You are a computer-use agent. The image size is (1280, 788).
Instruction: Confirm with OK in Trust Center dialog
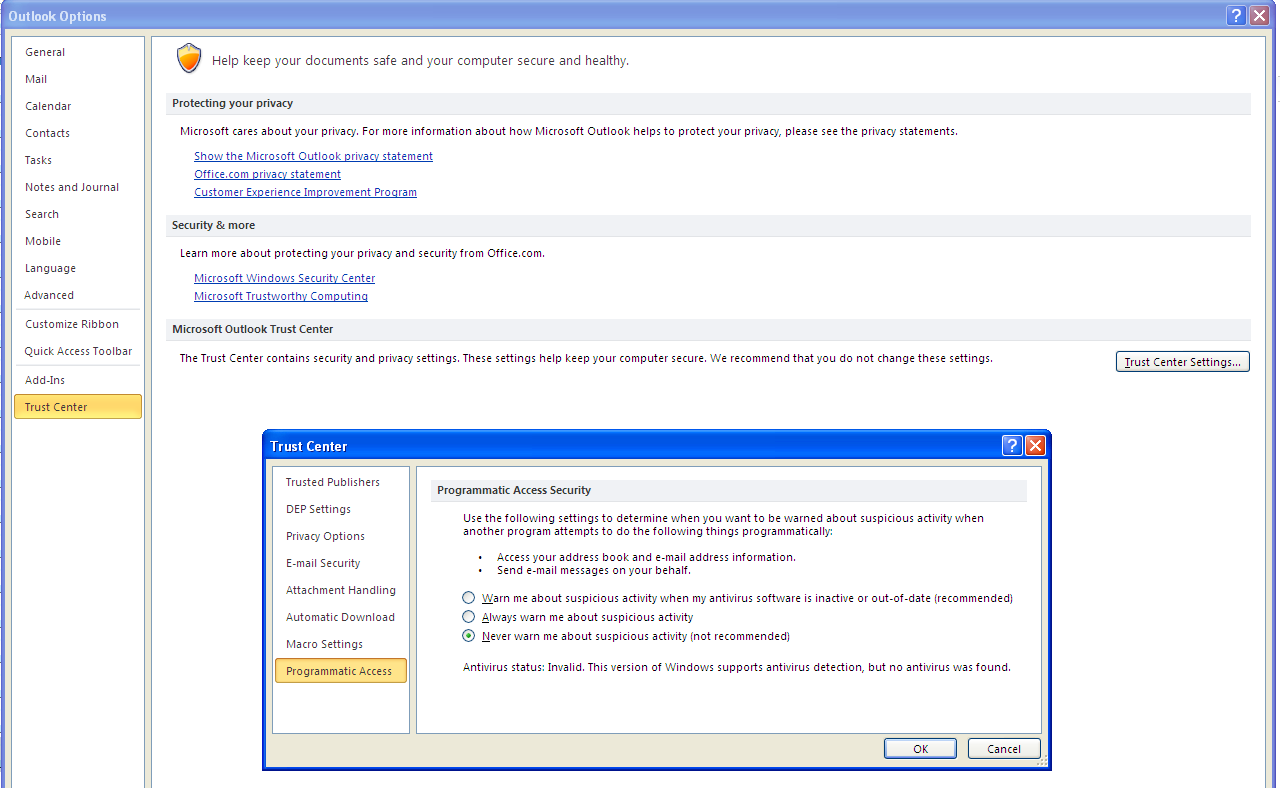point(920,749)
